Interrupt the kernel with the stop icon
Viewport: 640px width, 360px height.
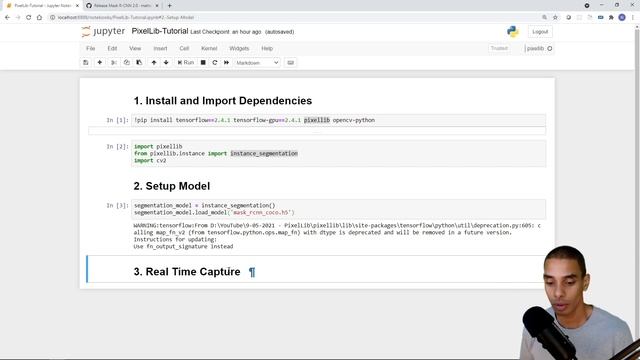[x=203, y=62]
